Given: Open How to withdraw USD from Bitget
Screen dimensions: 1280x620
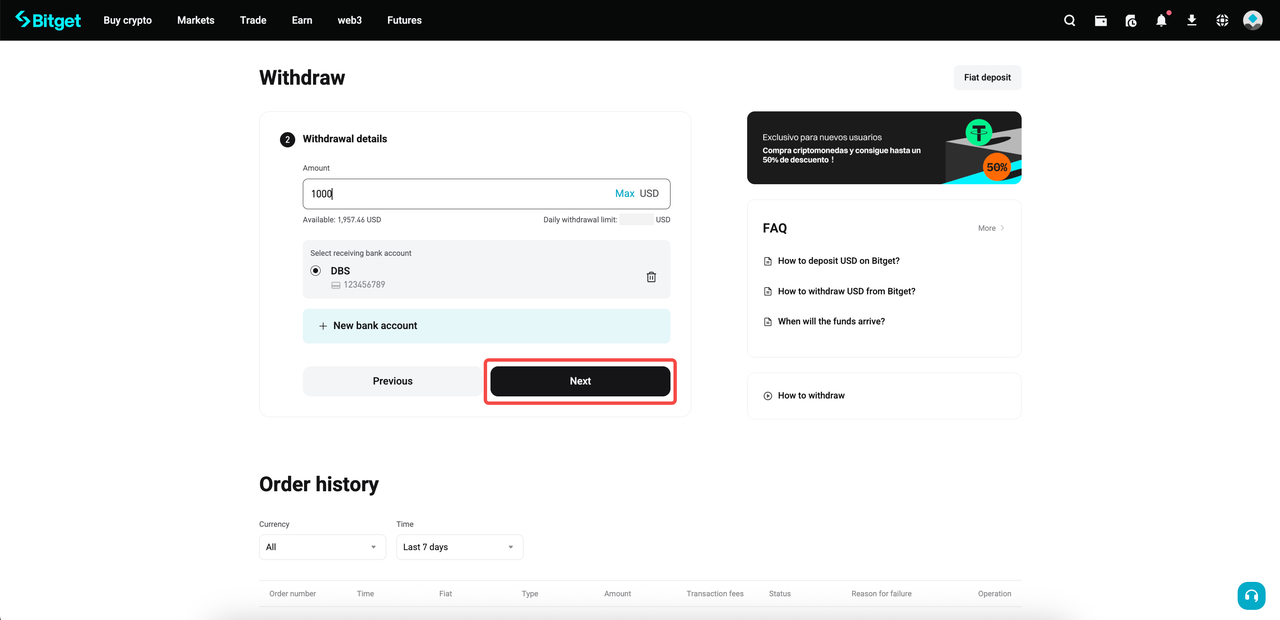Looking at the screenshot, I should (846, 291).
